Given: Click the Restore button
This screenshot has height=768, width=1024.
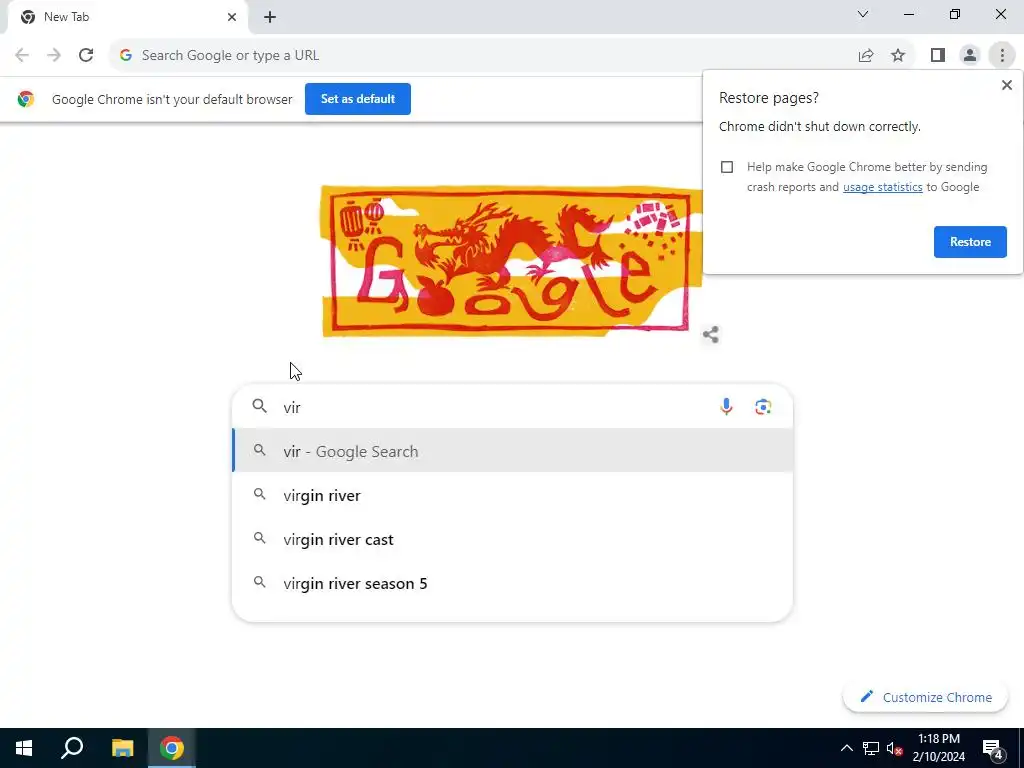Looking at the screenshot, I should [970, 242].
